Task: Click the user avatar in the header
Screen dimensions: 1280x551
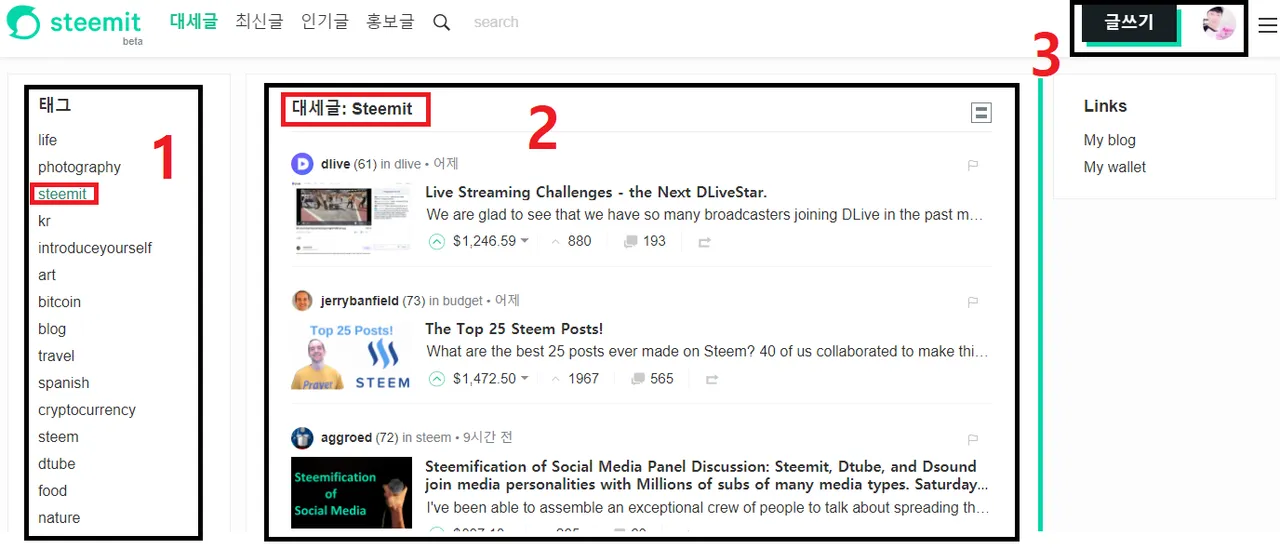Action: 1219,23
